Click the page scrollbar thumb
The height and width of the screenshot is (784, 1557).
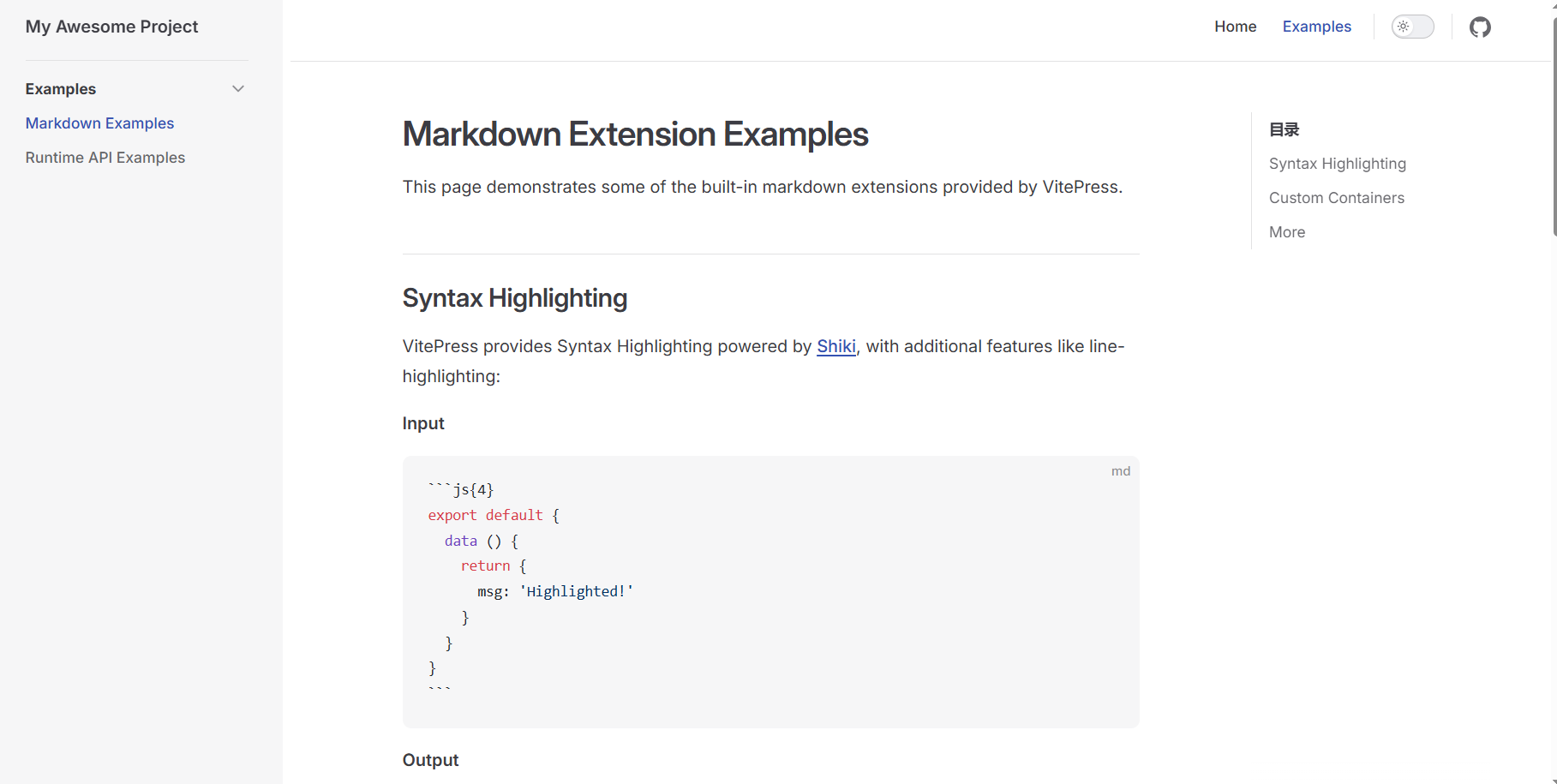(1554, 127)
